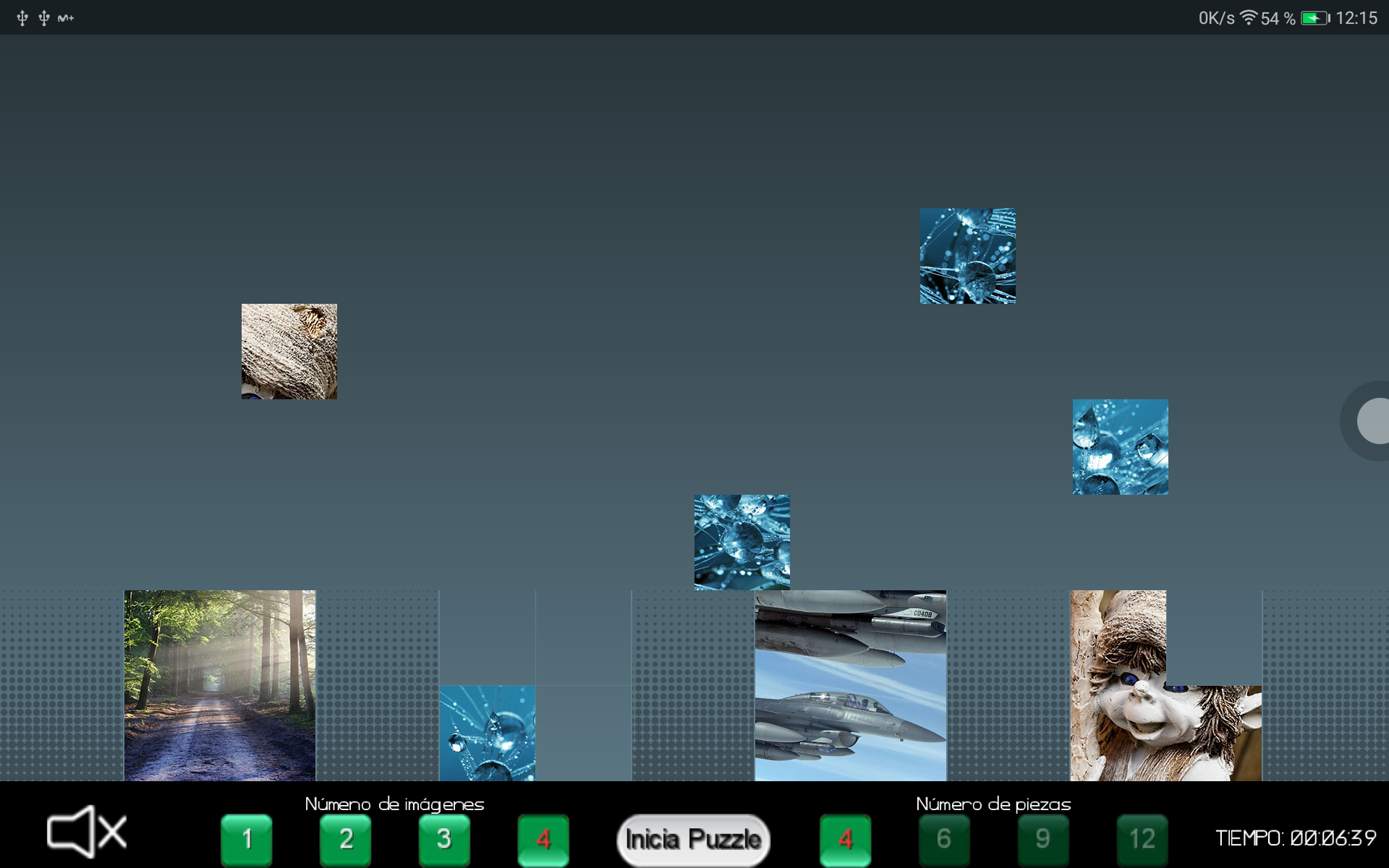
Task: Tap the fighter jet image preview
Action: pos(850,685)
